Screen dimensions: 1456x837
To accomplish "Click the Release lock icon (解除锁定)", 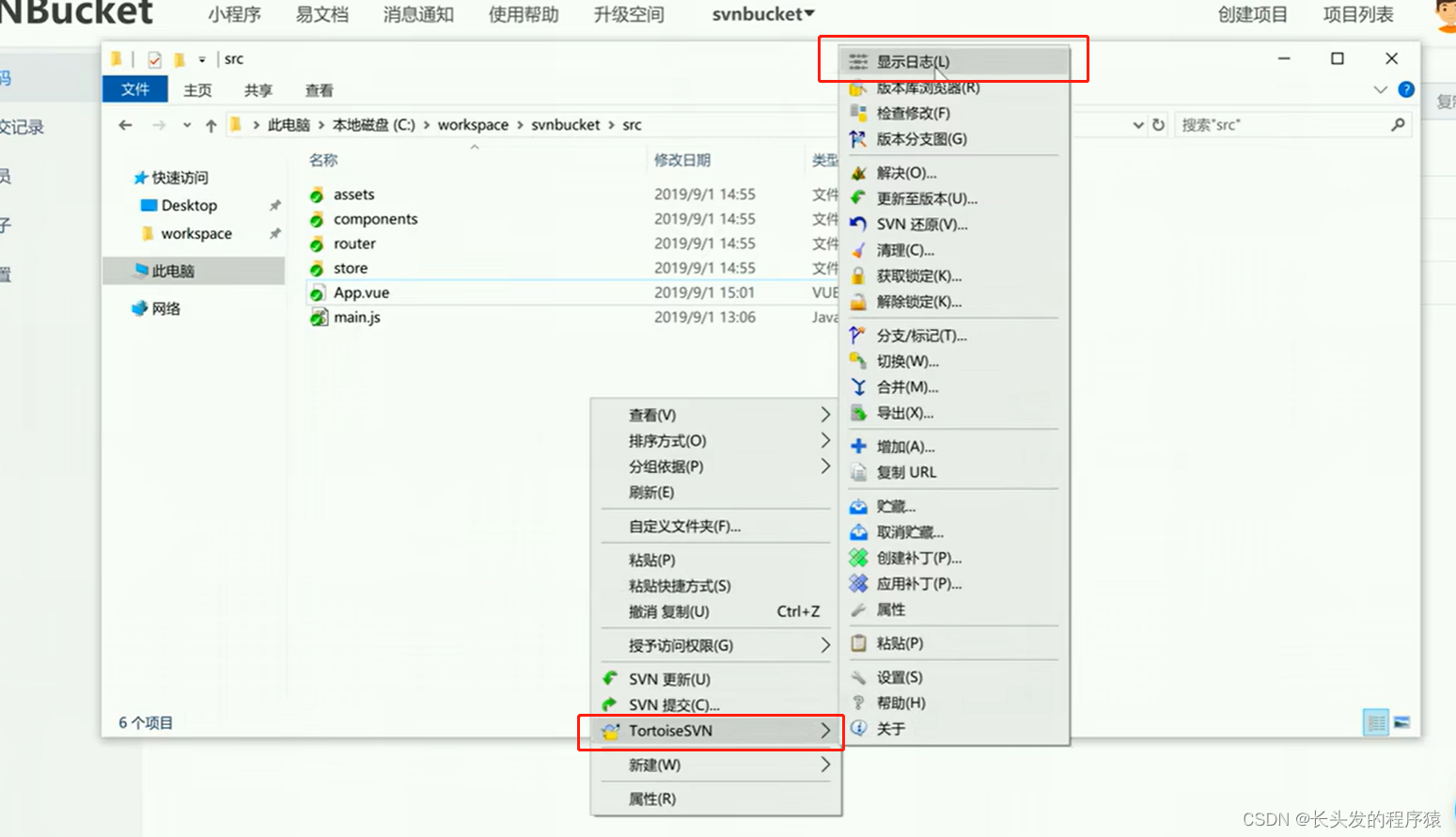I will pos(858,302).
